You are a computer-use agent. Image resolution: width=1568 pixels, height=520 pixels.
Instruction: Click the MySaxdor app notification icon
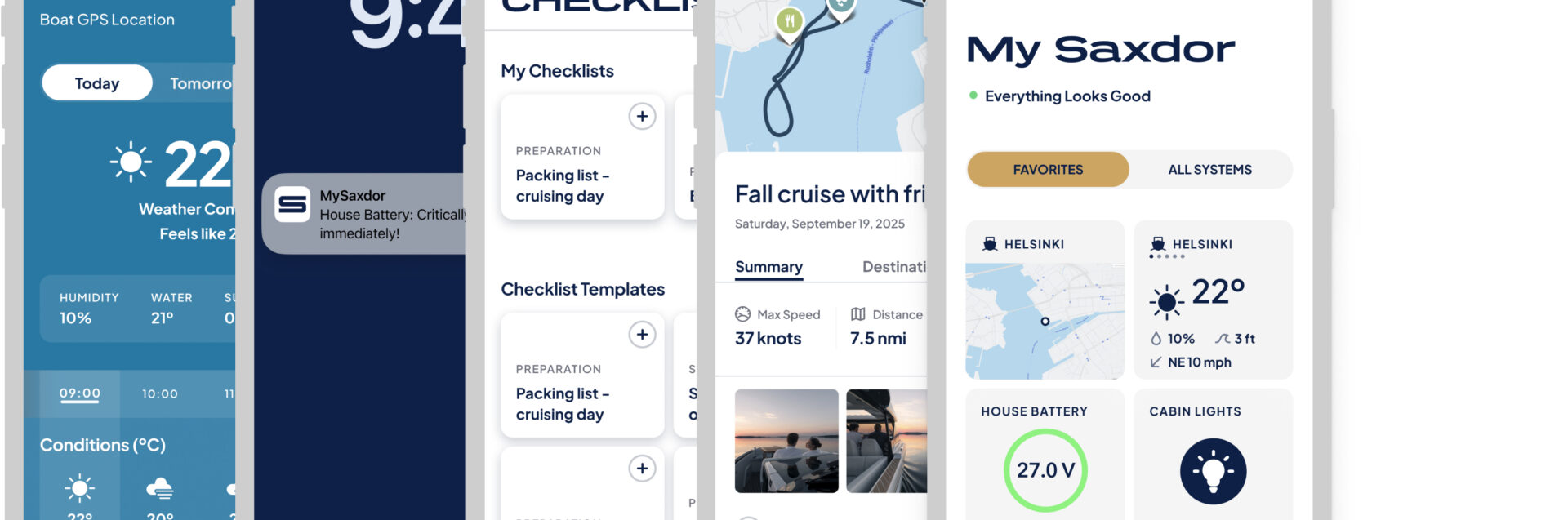[292, 205]
